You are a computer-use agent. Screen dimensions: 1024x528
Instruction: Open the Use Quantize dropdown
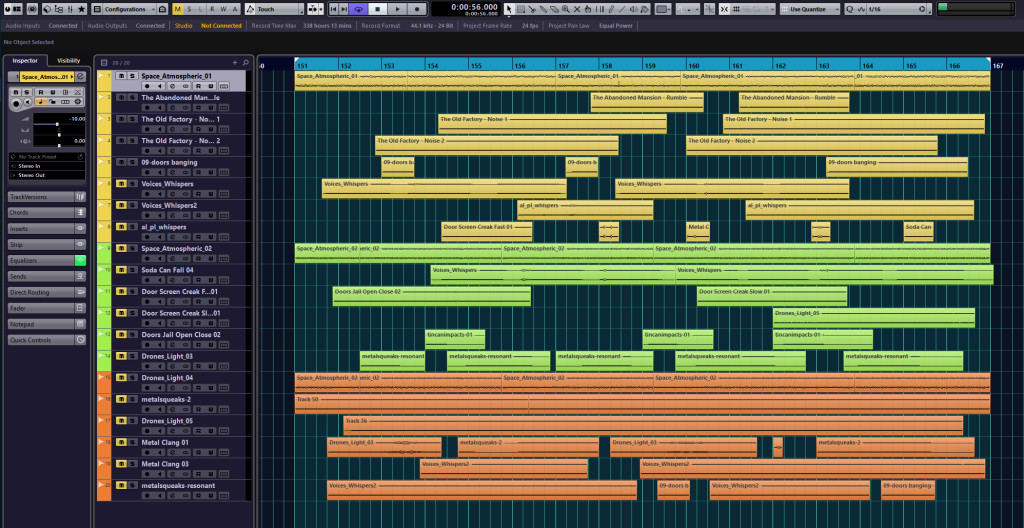810,9
